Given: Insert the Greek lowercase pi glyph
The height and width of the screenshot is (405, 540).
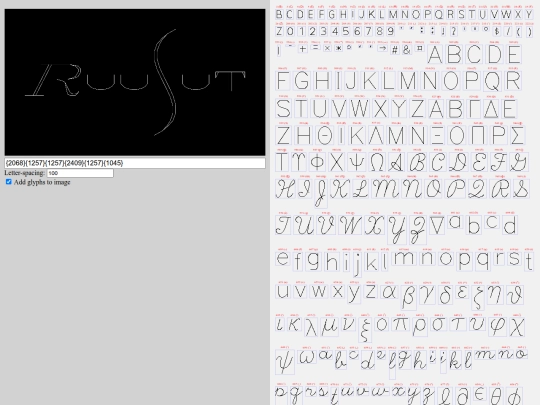Looking at the screenshot, I should point(400,324).
